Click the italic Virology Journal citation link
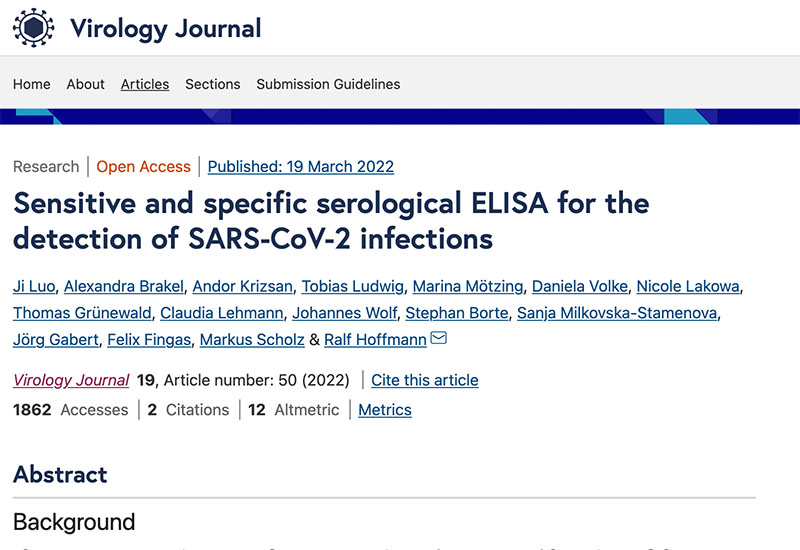800x550 pixels. point(71,380)
